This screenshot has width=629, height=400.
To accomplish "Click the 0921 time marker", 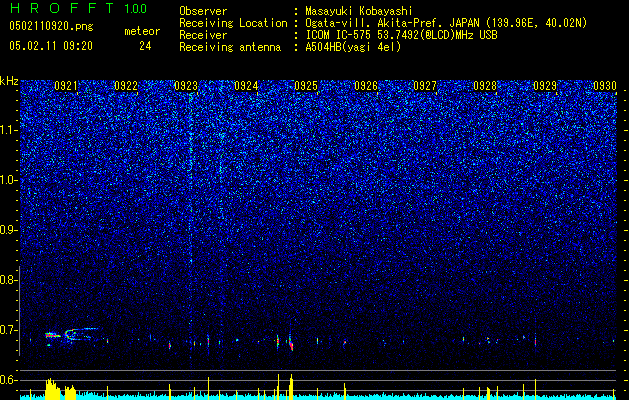I will click(x=66, y=86).
